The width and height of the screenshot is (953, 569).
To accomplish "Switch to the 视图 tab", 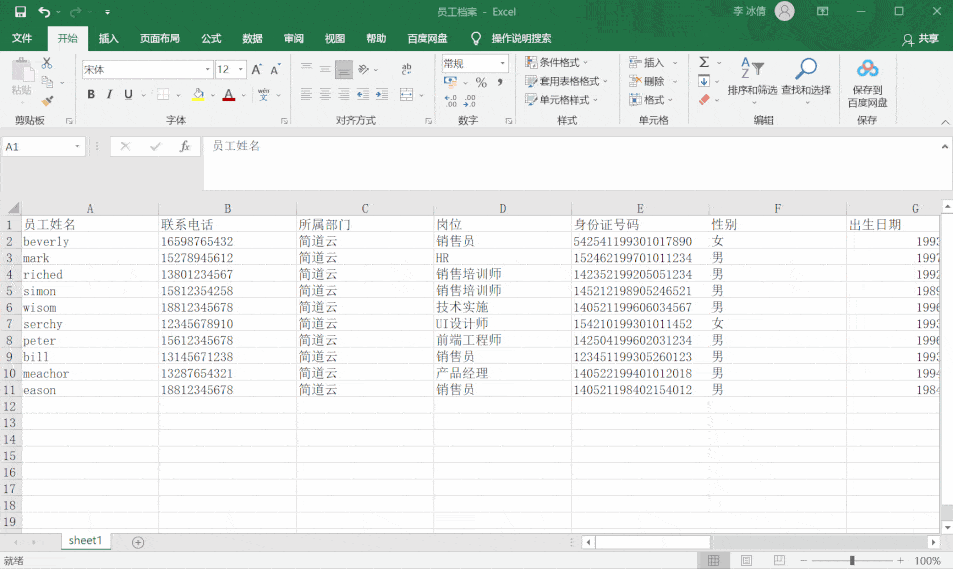I will pos(335,38).
